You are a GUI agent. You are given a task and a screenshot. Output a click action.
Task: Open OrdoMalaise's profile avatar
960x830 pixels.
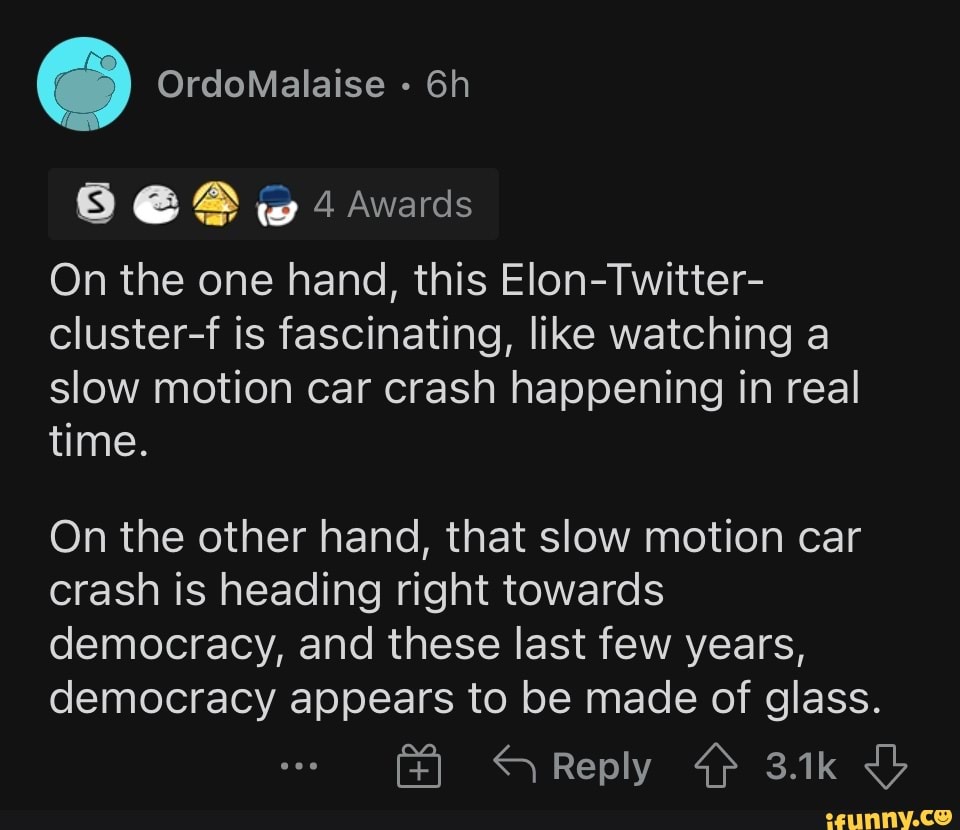coord(85,83)
